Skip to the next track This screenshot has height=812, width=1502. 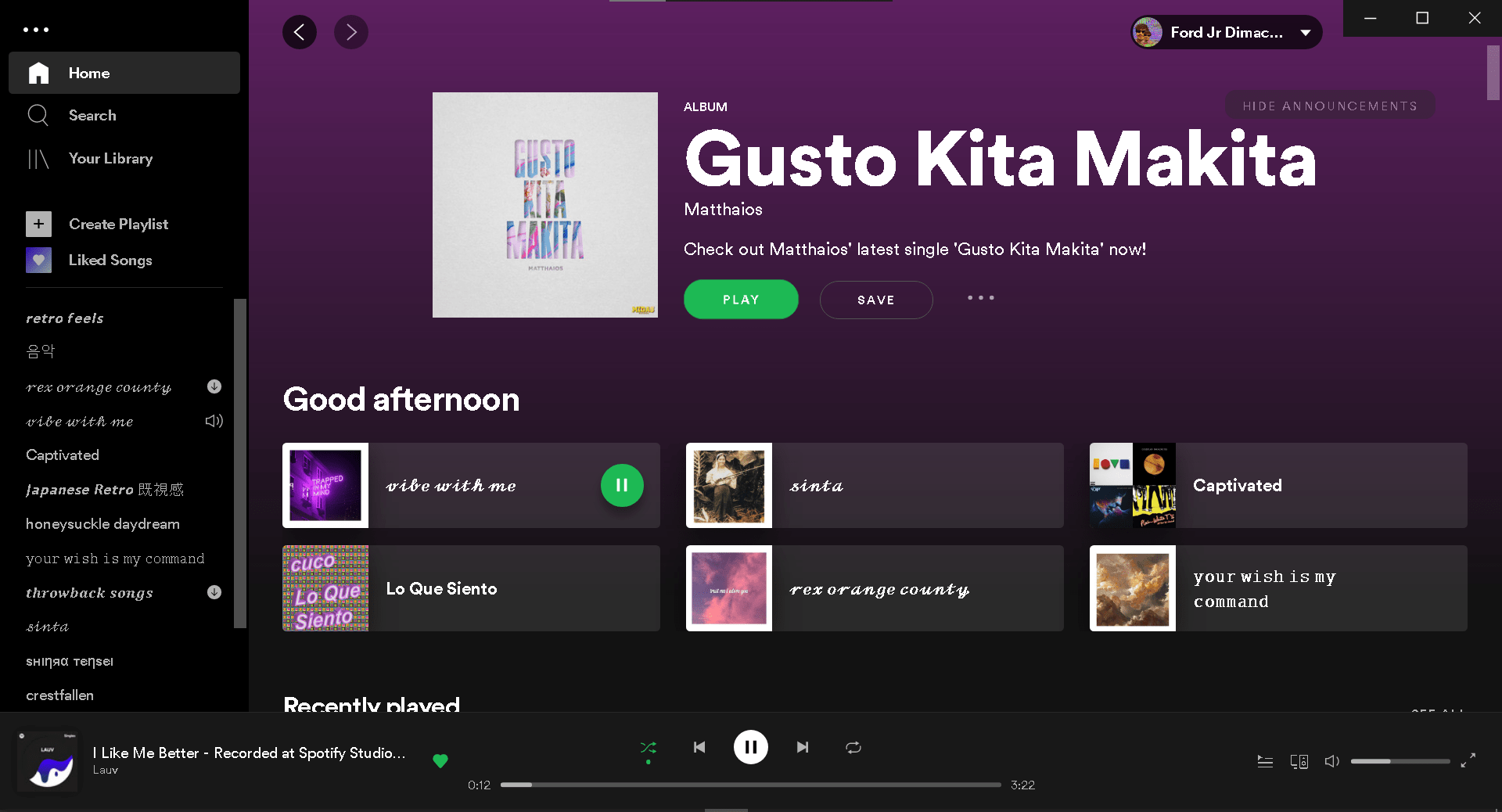coord(803,747)
